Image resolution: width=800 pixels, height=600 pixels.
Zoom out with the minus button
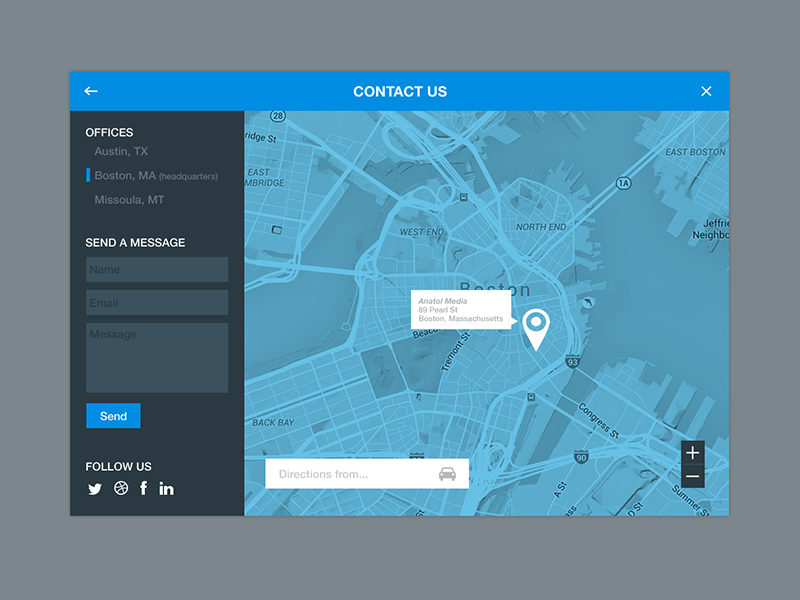coord(693,476)
